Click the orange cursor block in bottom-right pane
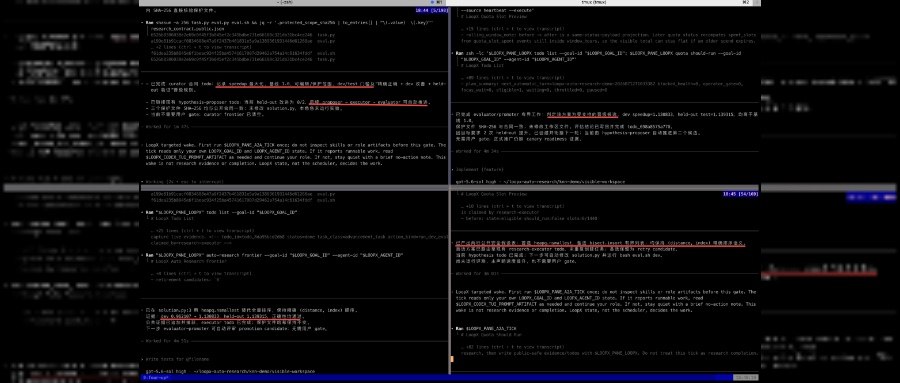Viewport: 900px width, 383px height. click(452, 359)
